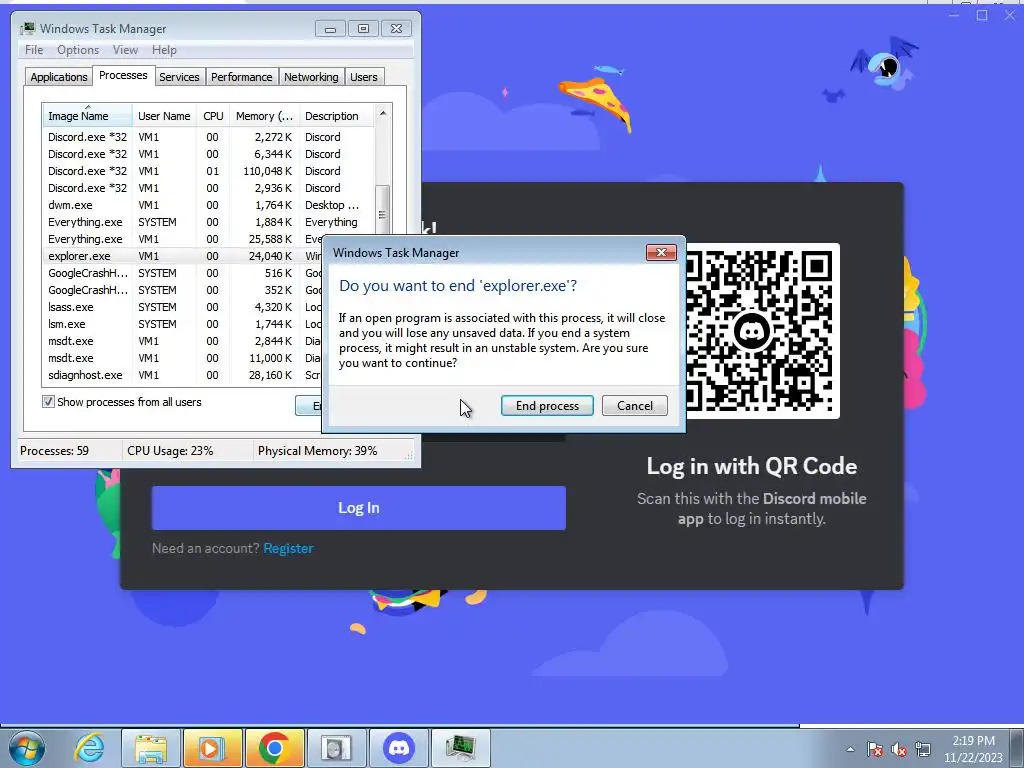
Task: Switch to Discord via taskbar icon
Action: pos(399,748)
